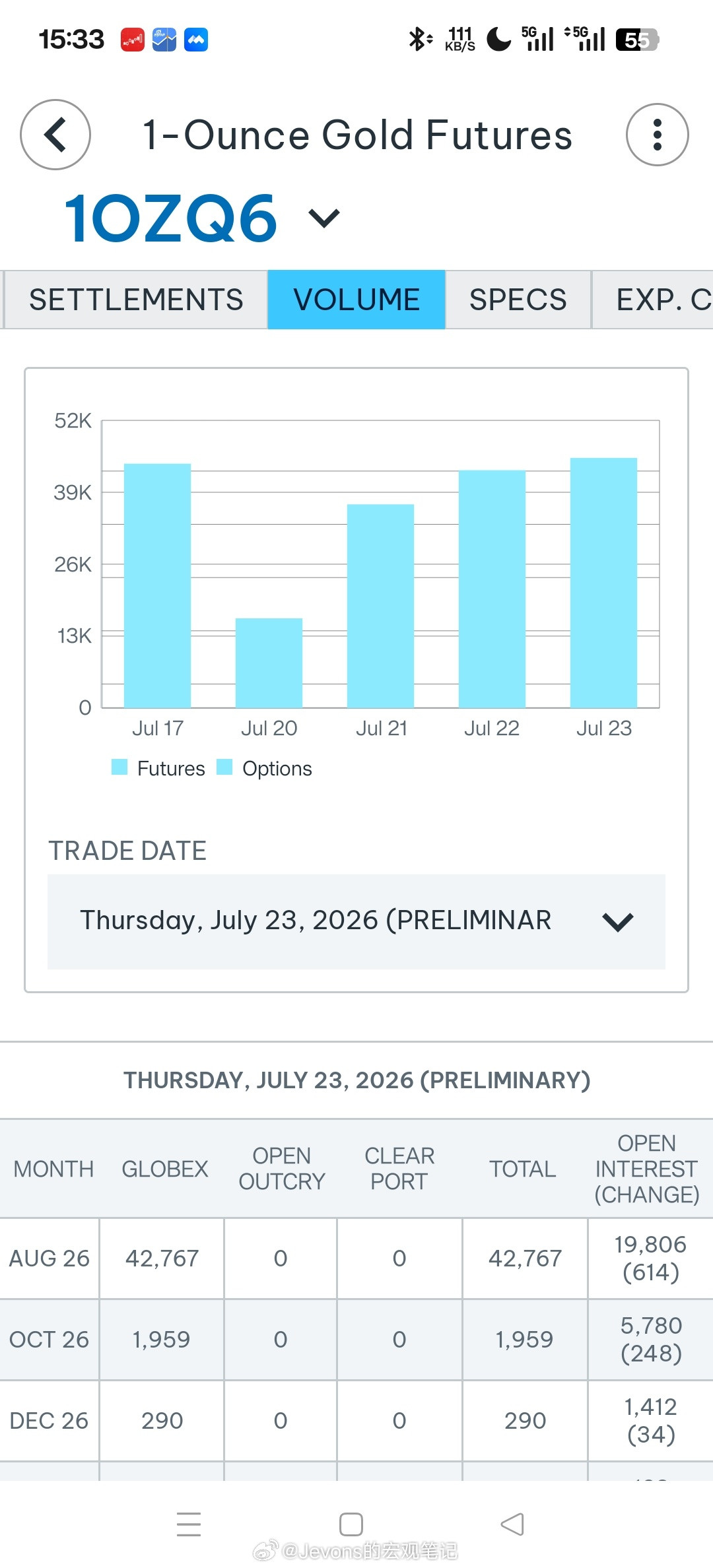
Task: Switch to the SPECS tab
Action: click(x=518, y=300)
